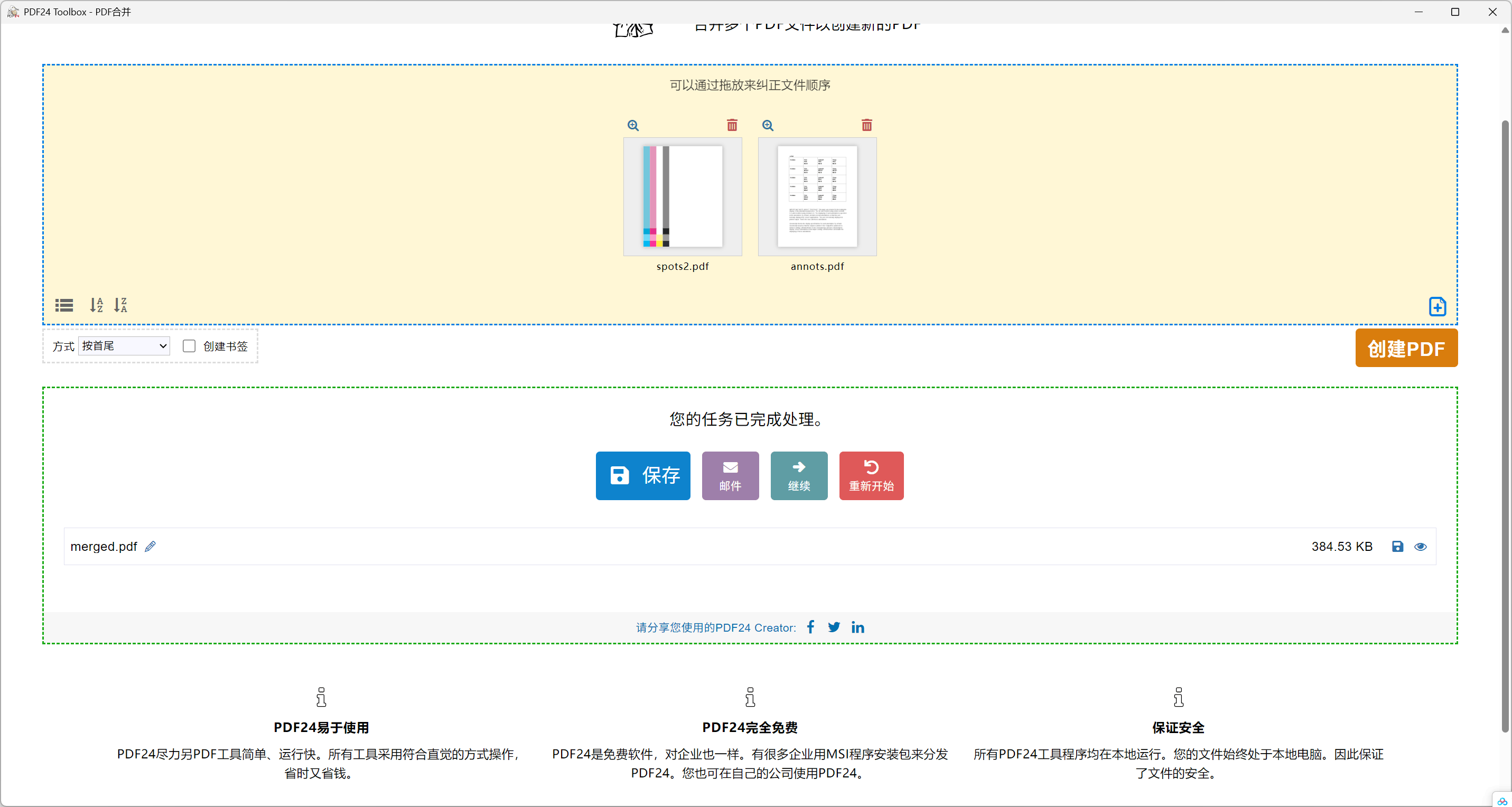Click the 继续 continue button

(798, 475)
